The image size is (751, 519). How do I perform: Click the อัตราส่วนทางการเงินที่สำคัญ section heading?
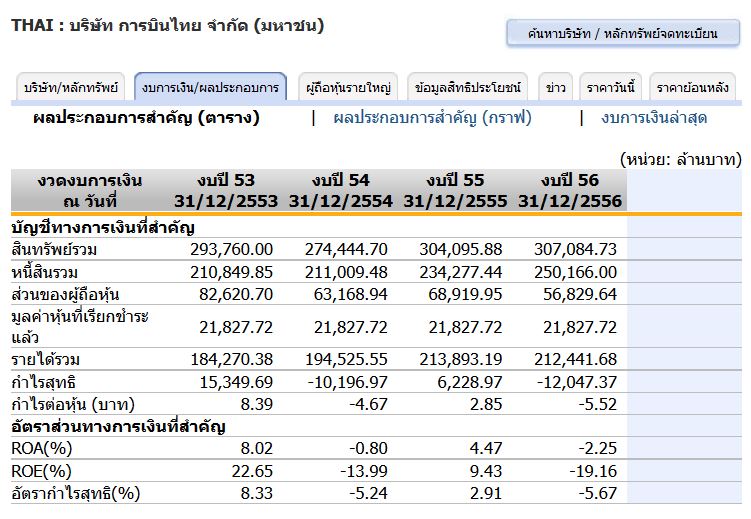(118, 426)
